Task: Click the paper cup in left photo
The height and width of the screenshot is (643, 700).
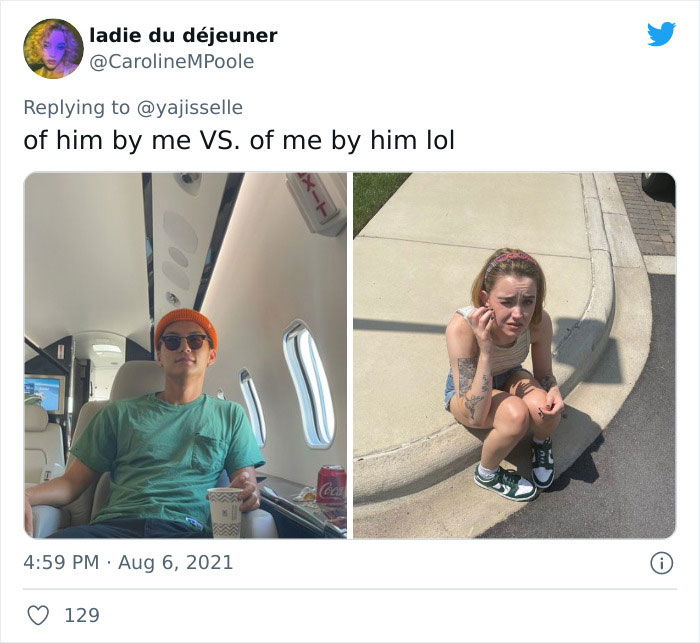Action: pyautogui.click(x=225, y=512)
